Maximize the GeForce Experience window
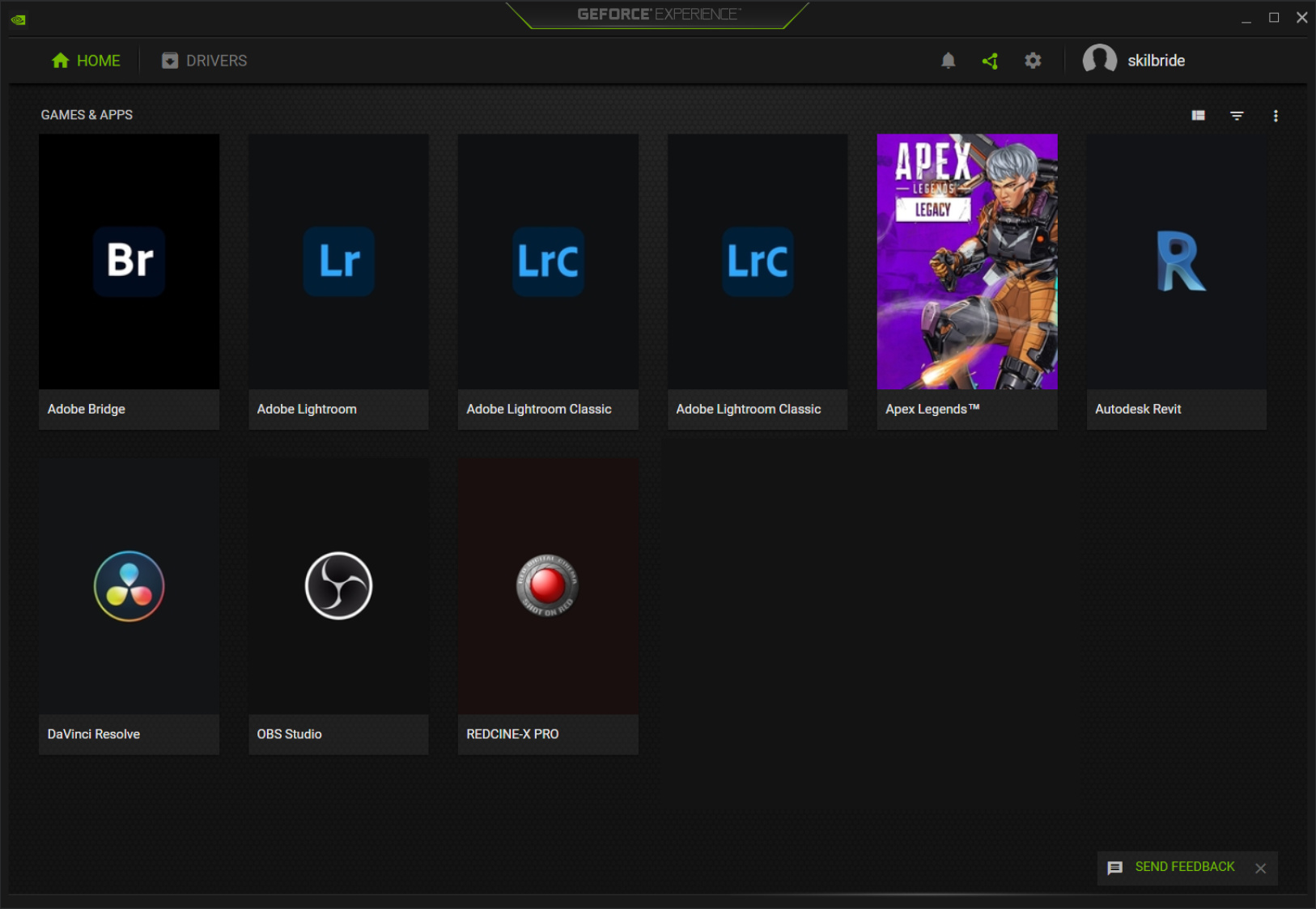1316x909 pixels. pyautogui.click(x=1274, y=18)
